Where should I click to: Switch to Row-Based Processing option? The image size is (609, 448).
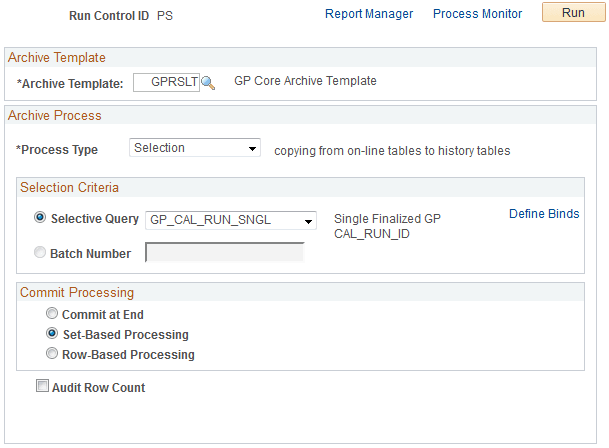pyautogui.click(x=54, y=354)
